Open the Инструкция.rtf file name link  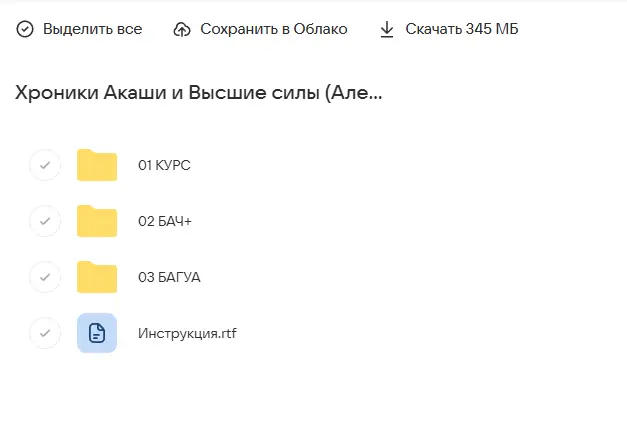(187, 333)
